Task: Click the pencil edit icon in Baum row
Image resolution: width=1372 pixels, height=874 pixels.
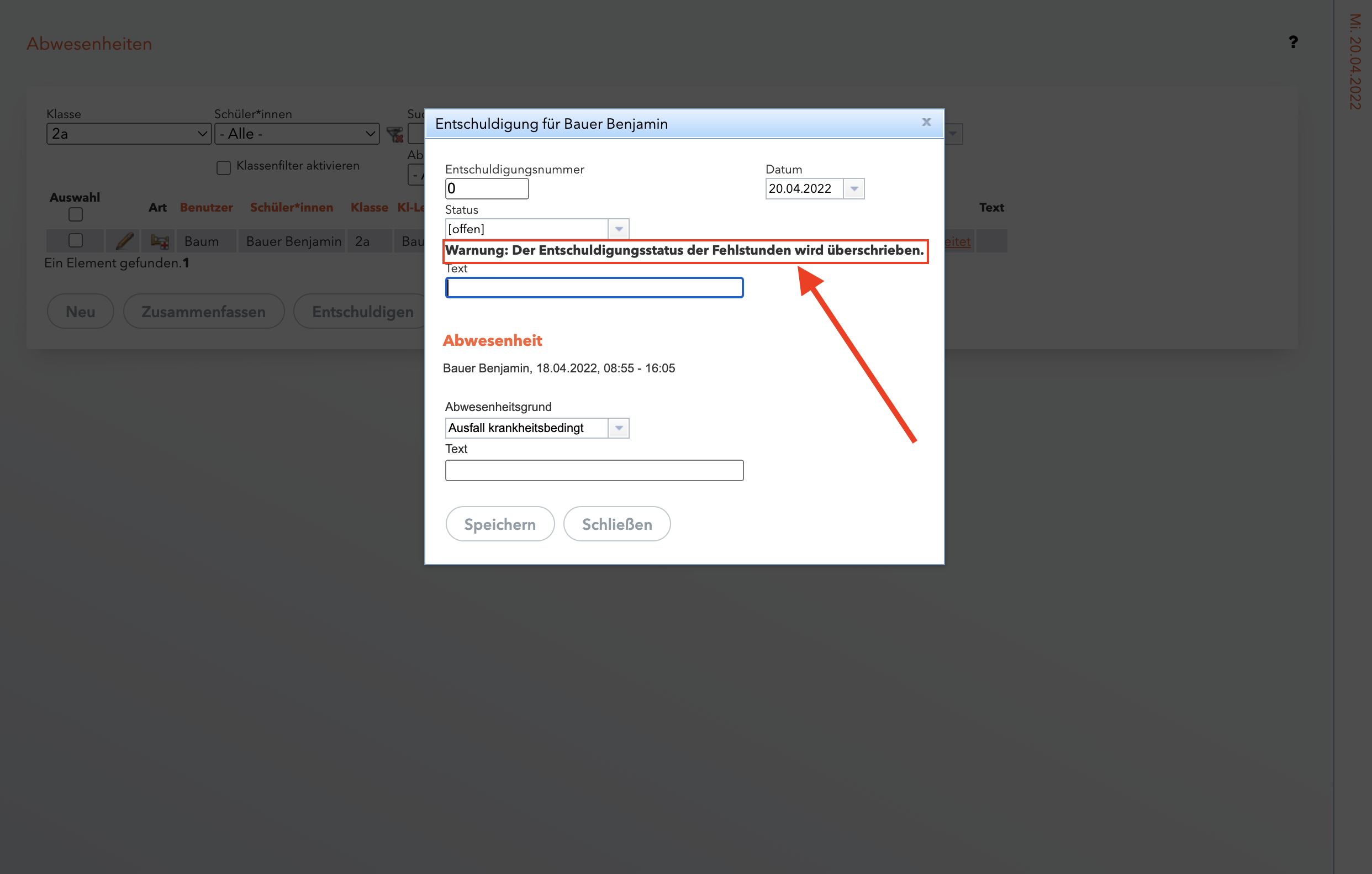Action: 124,241
